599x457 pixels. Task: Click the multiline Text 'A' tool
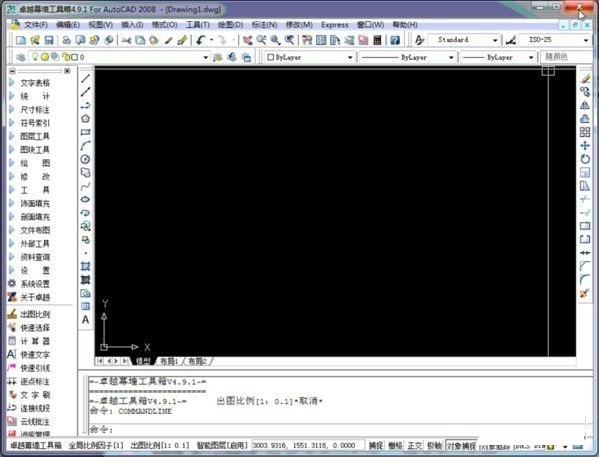tap(86, 319)
